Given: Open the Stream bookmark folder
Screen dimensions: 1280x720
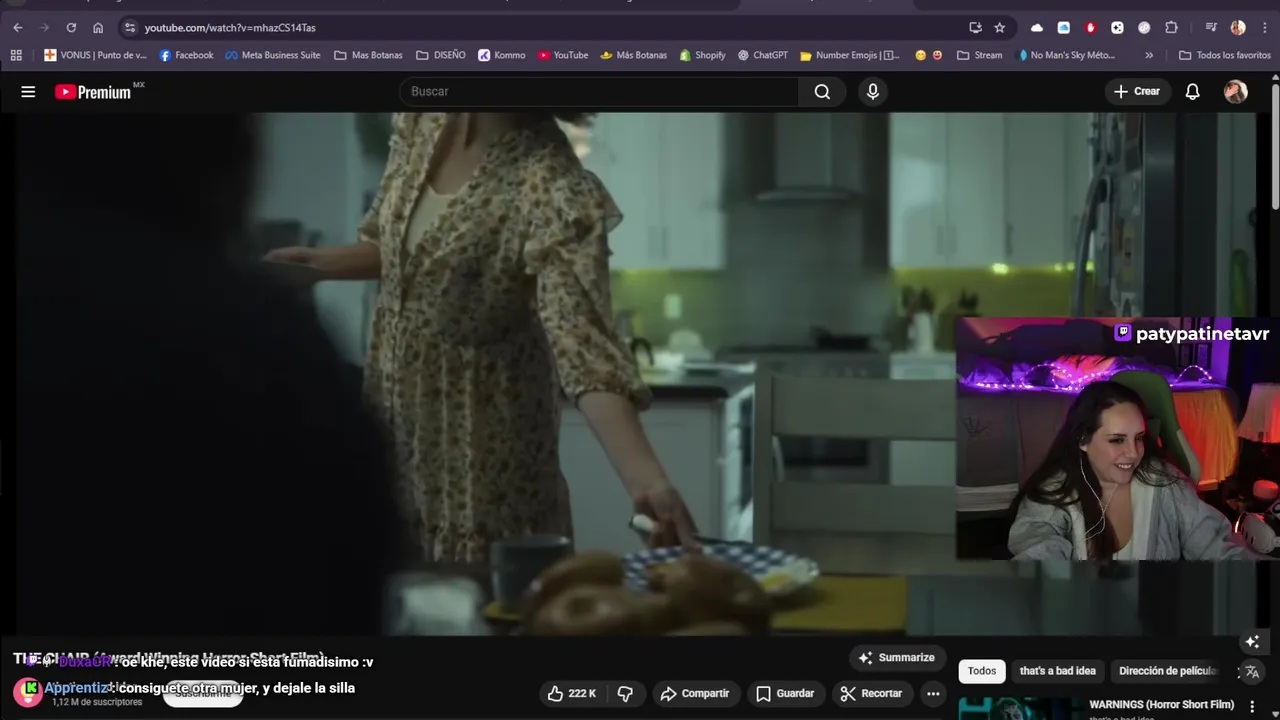Looking at the screenshot, I should [x=979, y=55].
